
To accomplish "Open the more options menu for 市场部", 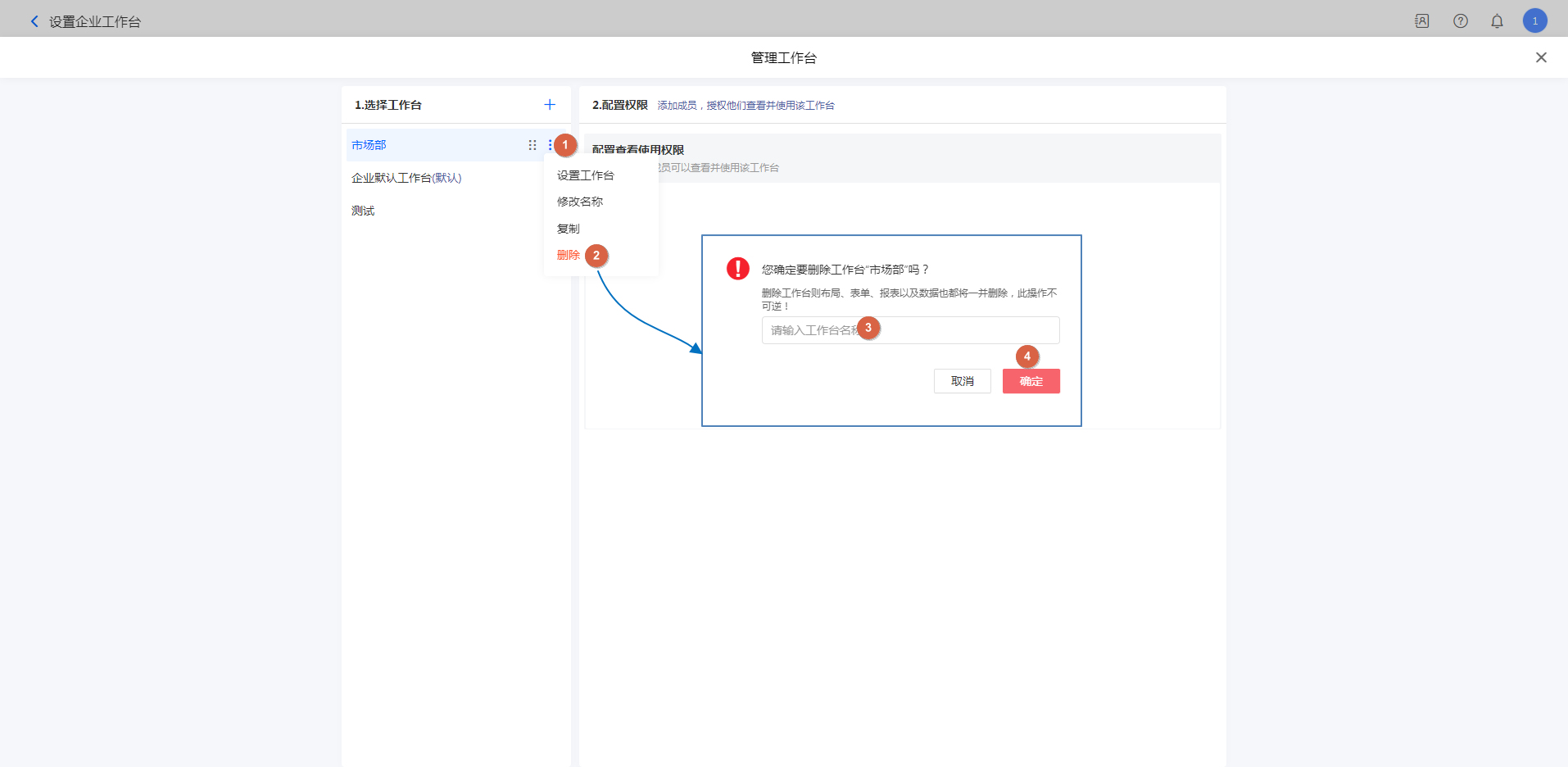I will [x=550, y=145].
